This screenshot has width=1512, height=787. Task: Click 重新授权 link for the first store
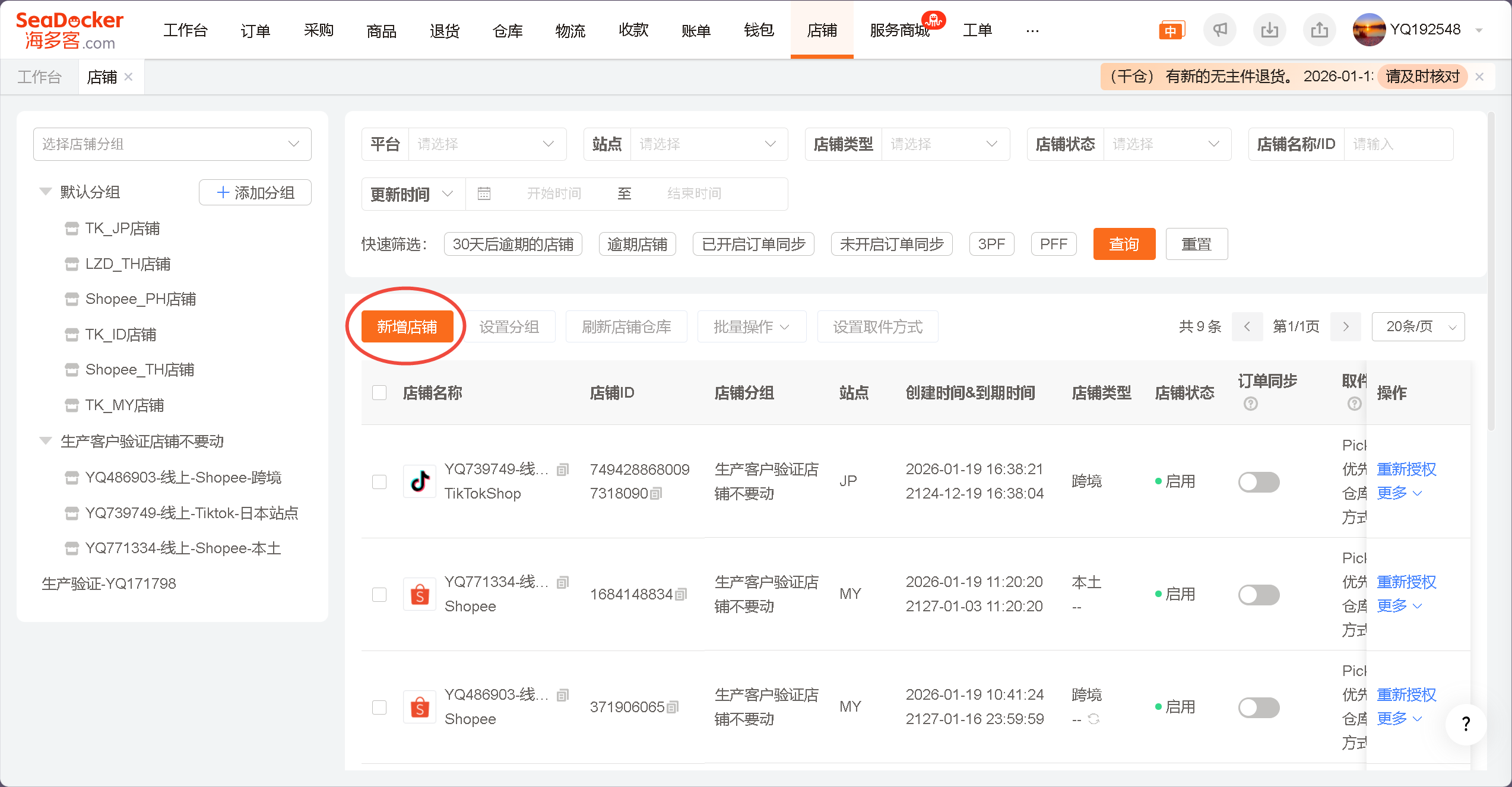1406,469
